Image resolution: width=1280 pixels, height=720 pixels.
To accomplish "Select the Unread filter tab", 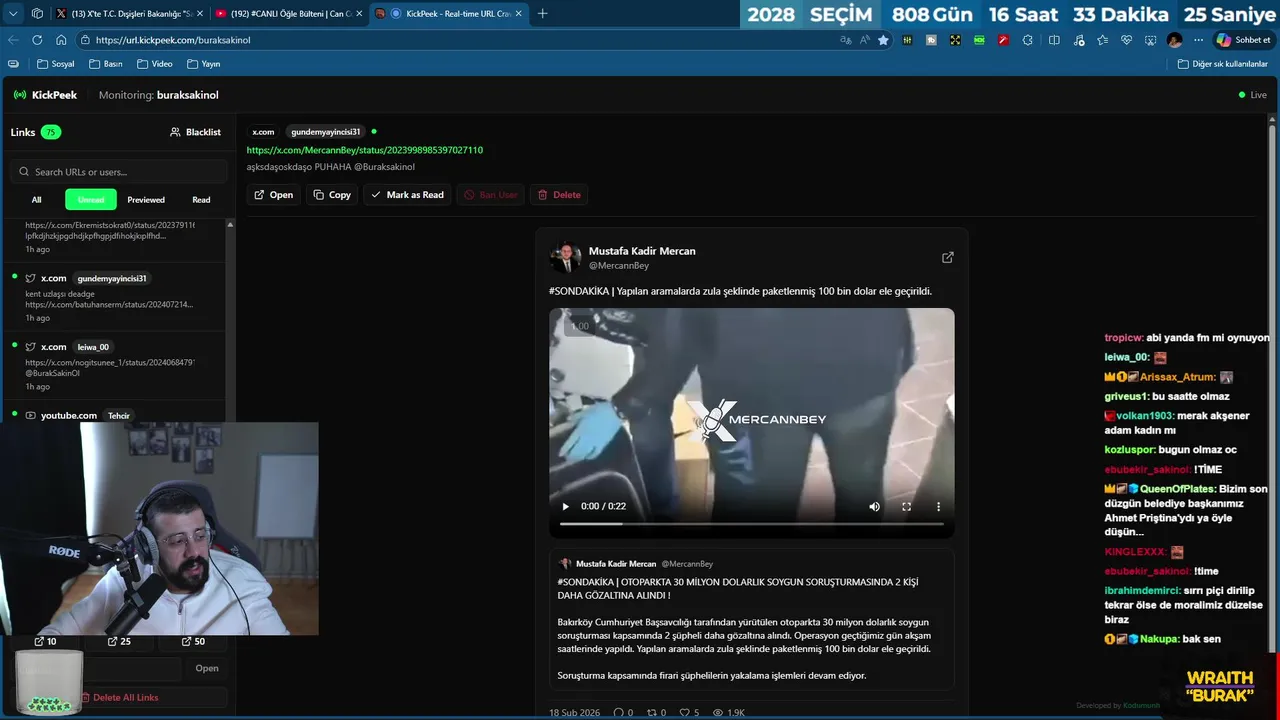I will 91,200.
